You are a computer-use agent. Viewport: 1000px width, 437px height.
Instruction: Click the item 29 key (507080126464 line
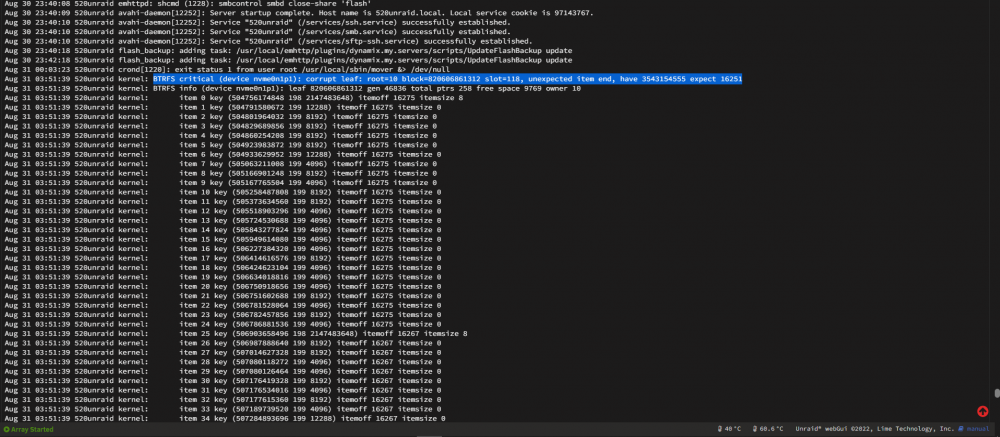(223, 371)
